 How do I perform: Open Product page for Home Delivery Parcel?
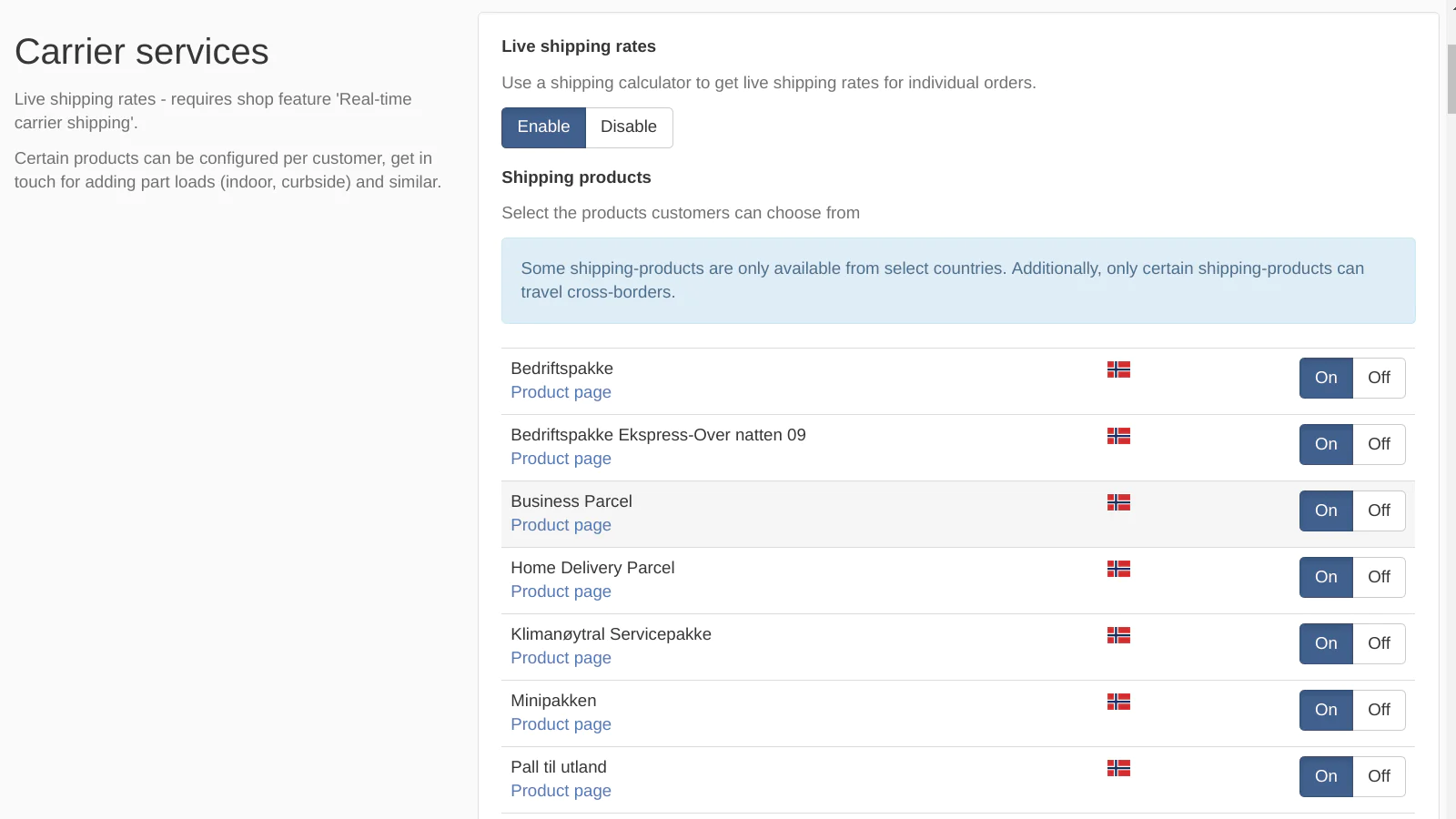(x=561, y=591)
